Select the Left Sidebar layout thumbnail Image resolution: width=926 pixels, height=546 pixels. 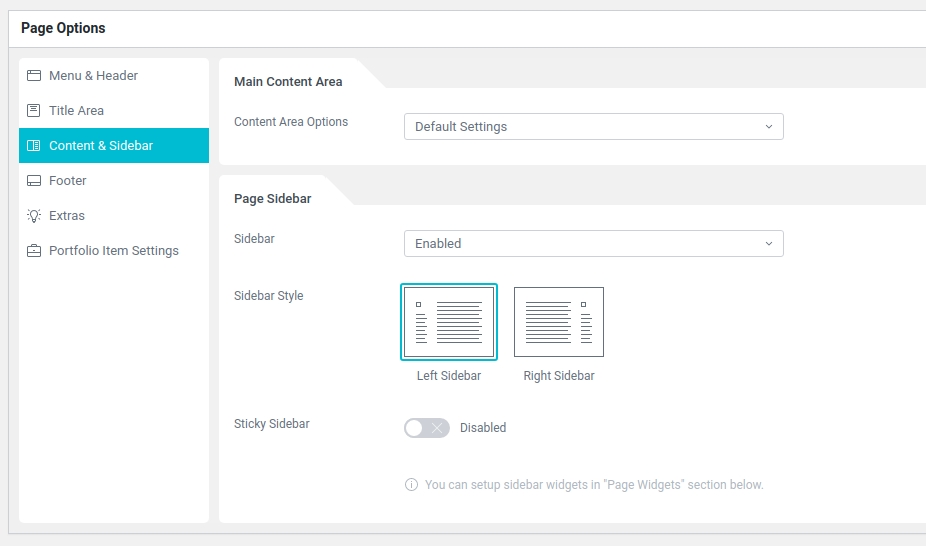click(x=449, y=322)
